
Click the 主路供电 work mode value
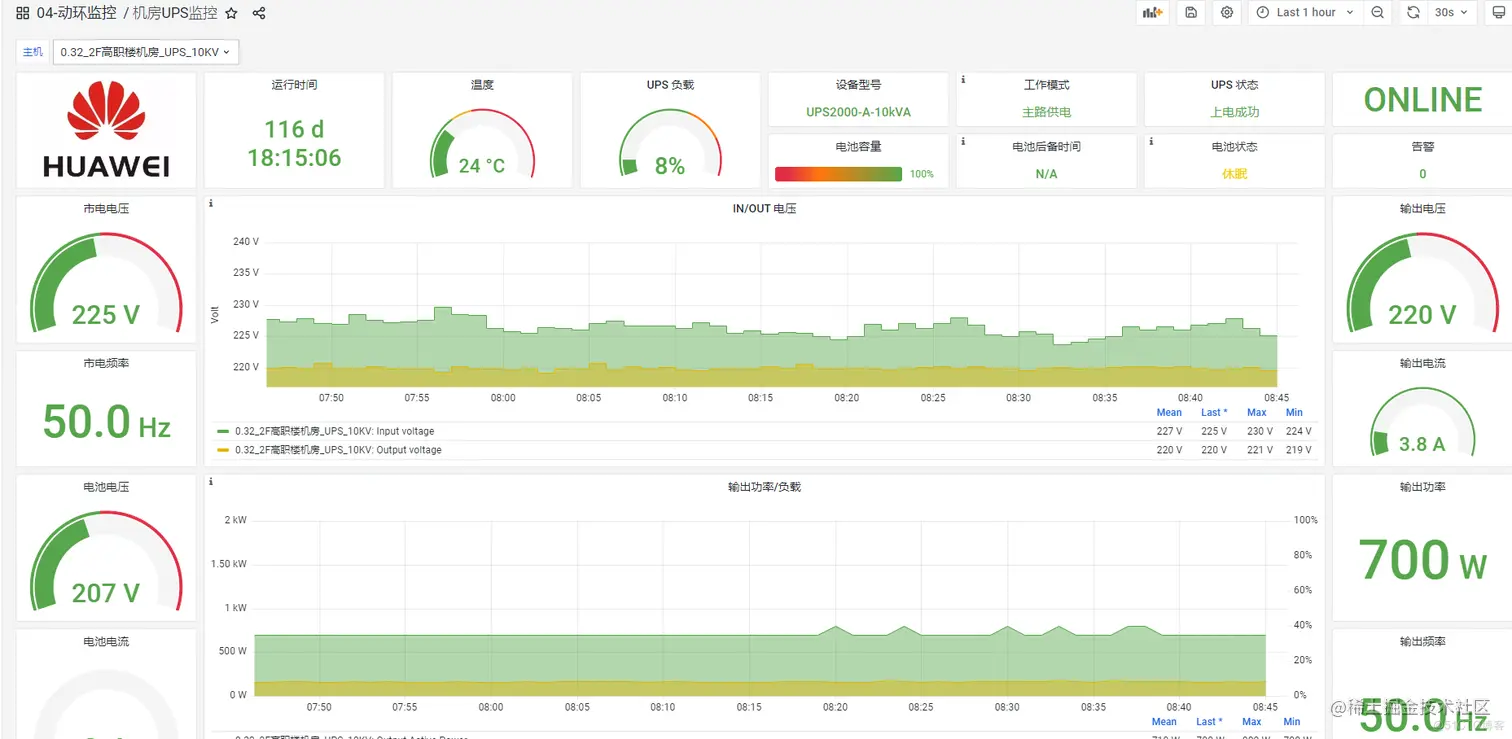tap(1046, 112)
